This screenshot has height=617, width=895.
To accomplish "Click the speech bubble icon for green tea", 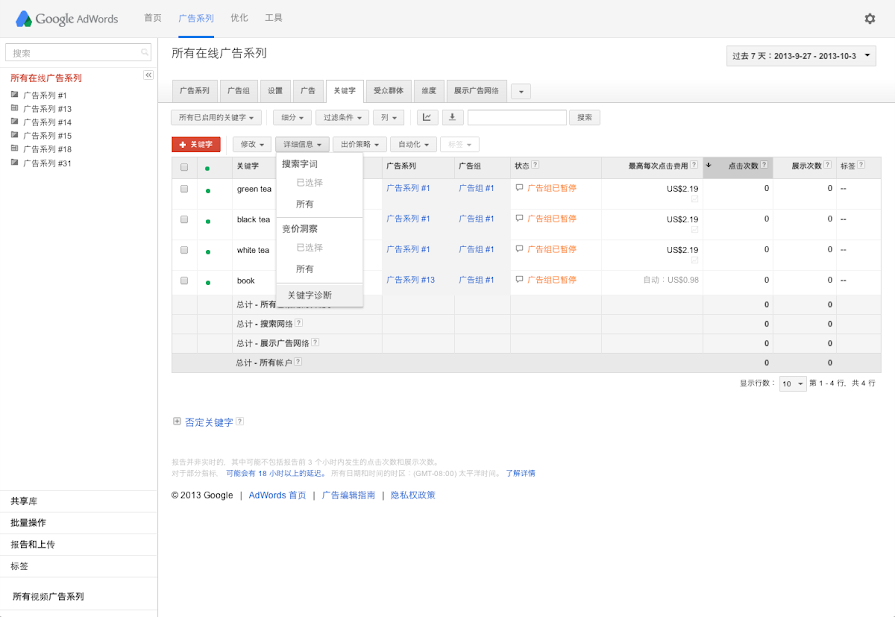I will pos(519,188).
